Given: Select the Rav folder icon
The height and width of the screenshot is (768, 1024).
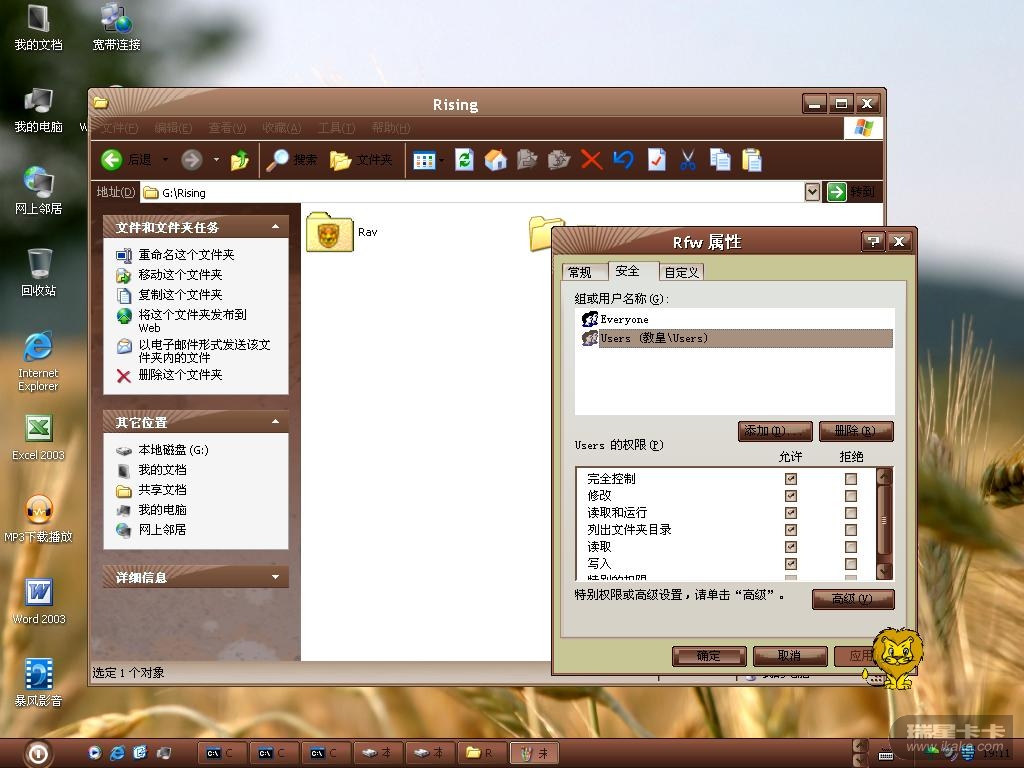Looking at the screenshot, I should pyautogui.click(x=329, y=231).
